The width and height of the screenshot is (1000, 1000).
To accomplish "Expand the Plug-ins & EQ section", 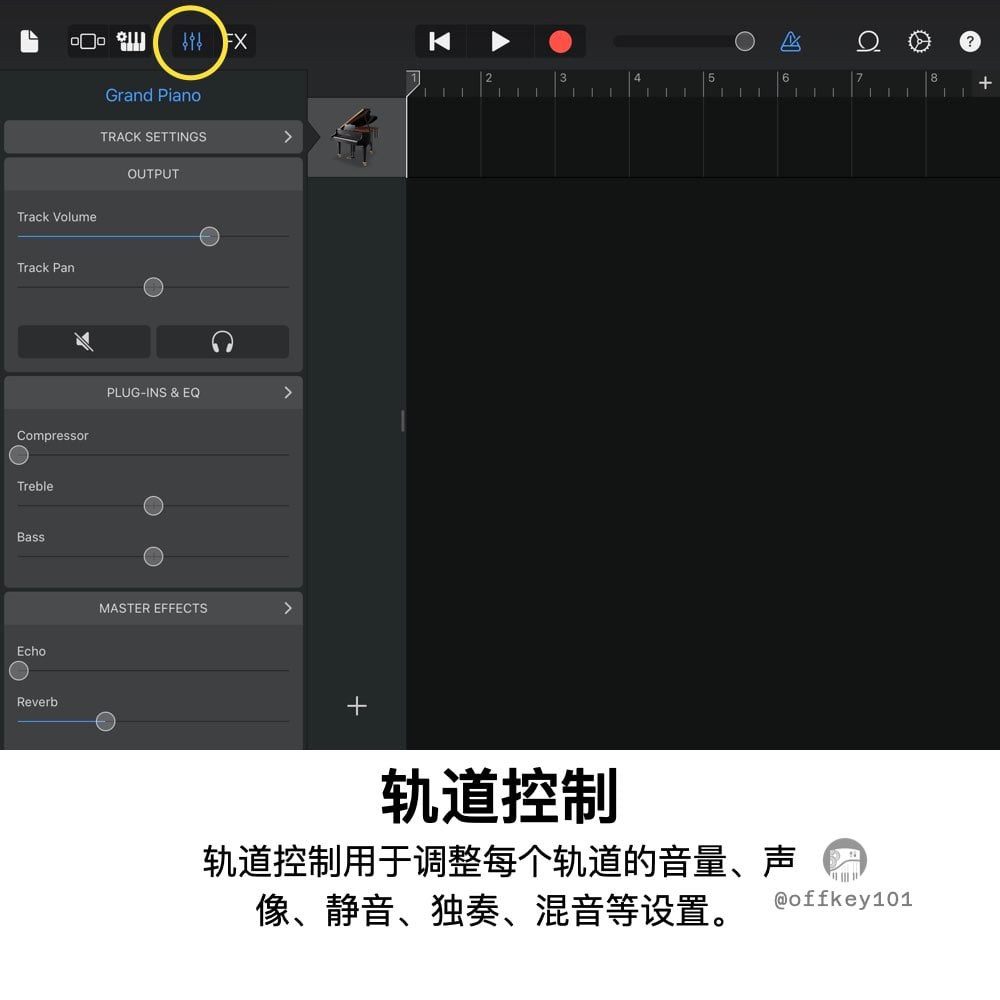I will click(153, 392).
